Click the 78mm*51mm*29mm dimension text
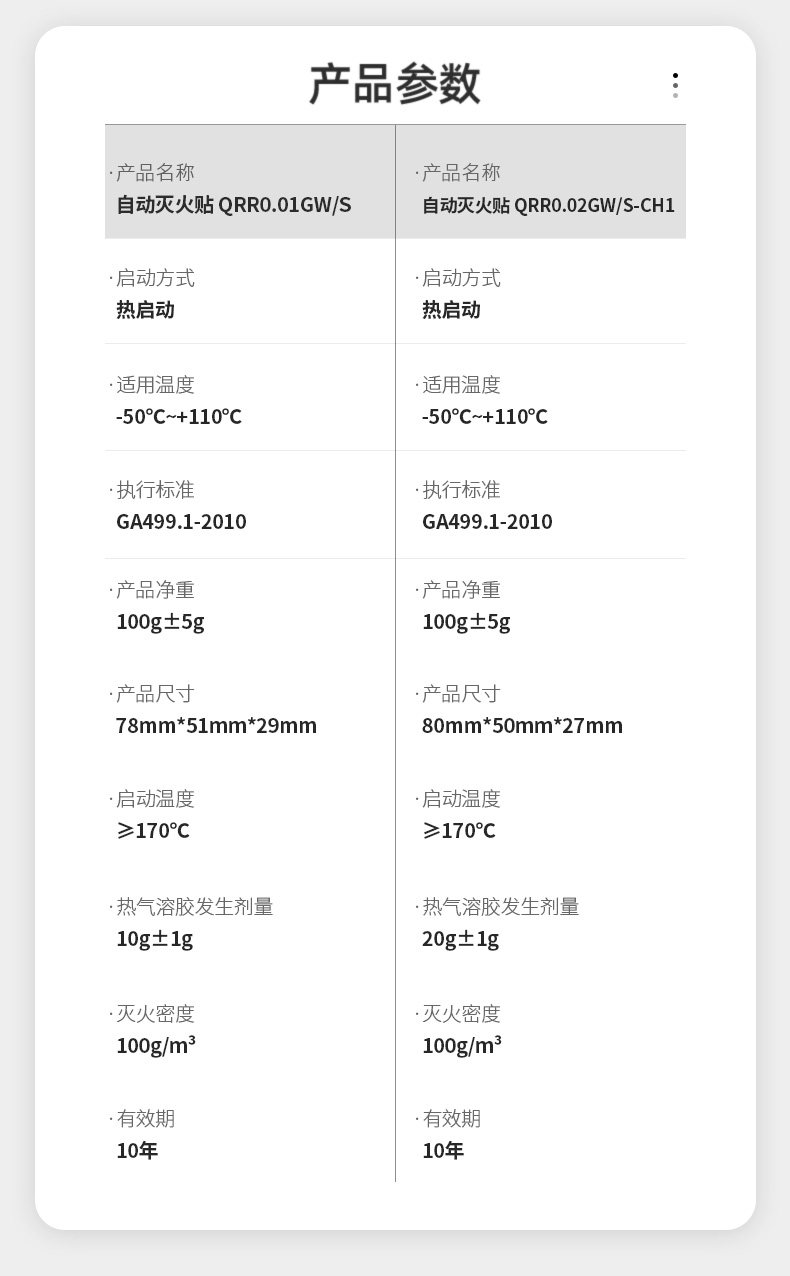This screenshot has height=1276, width=790. point(216,726)
